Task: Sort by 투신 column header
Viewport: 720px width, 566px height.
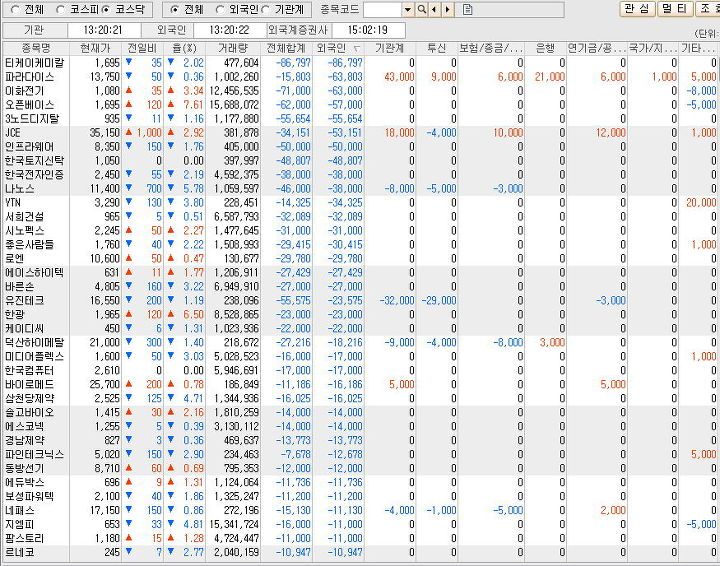Action: tap(437, 48)
